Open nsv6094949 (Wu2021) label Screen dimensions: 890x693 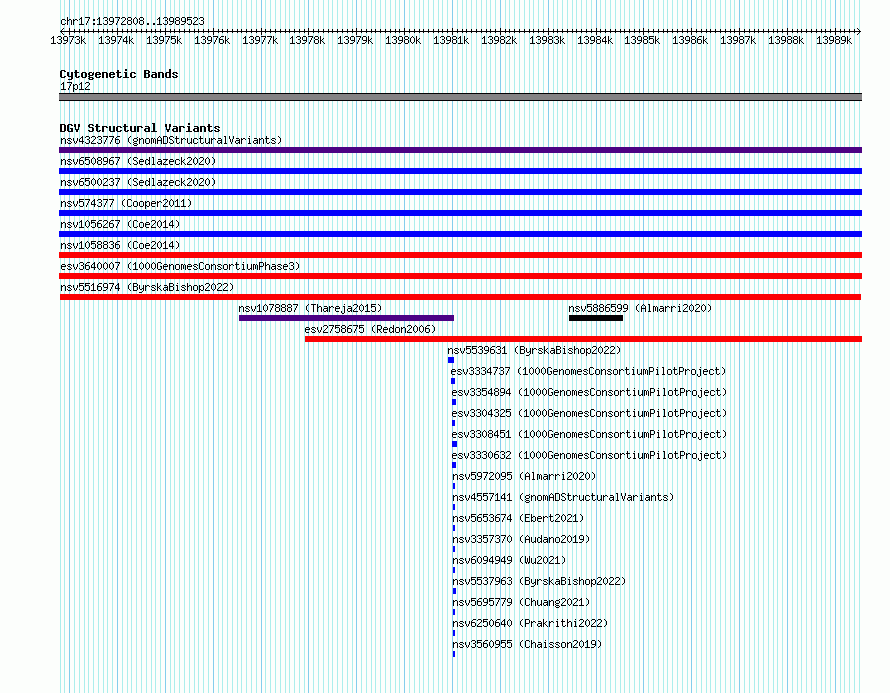point(509,560)
